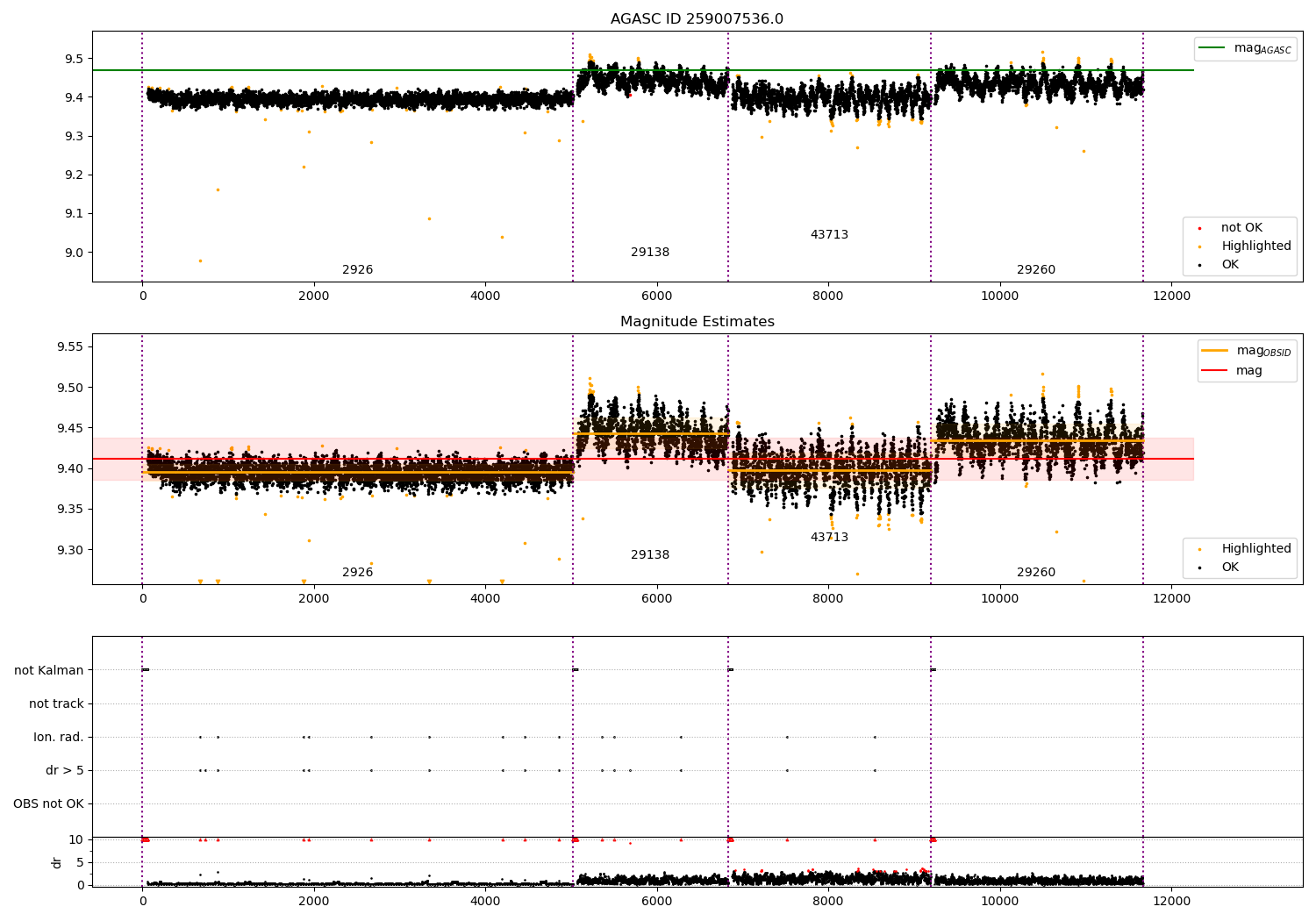This screenshot has height=921, width=1316.
Task: Click the "12000" x-axis tick in the bottom plot
Action: tap(1171, 901)
